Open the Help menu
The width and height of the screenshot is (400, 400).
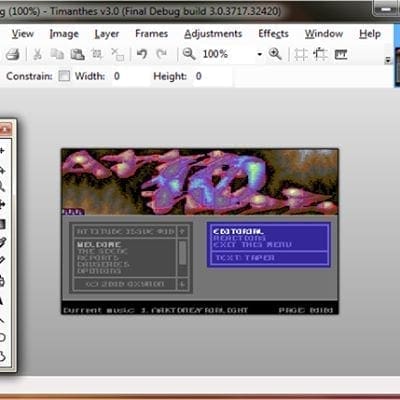point(370,34)
